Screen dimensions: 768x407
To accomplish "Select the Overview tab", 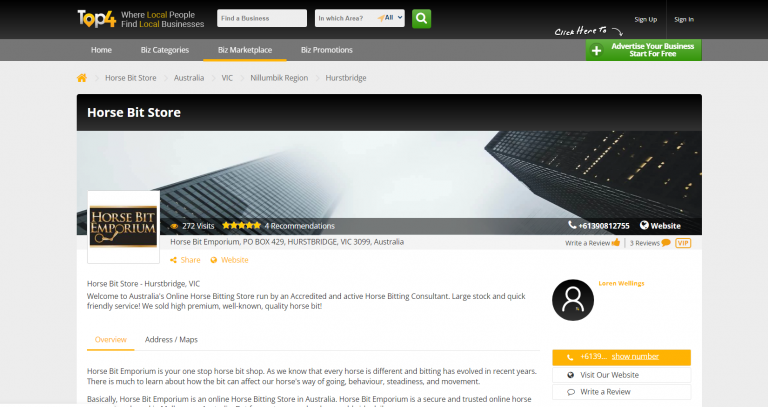I will pos(110,340).
